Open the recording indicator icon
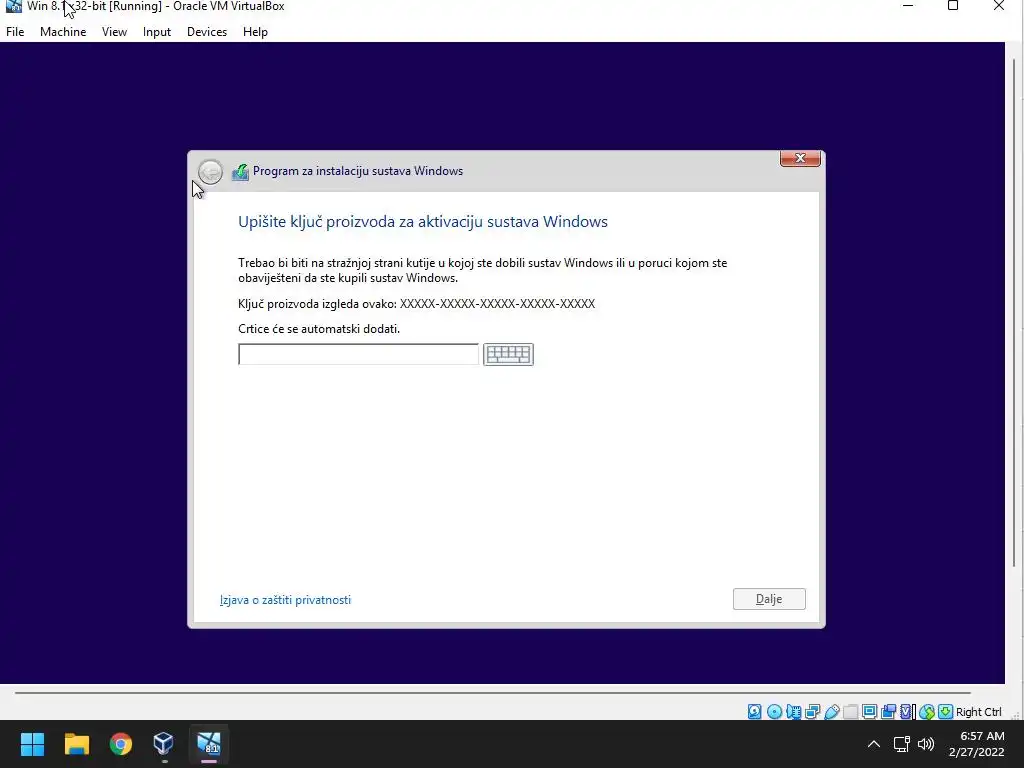This screenshot has width=1024, height=768. click(x=888, y=712)
